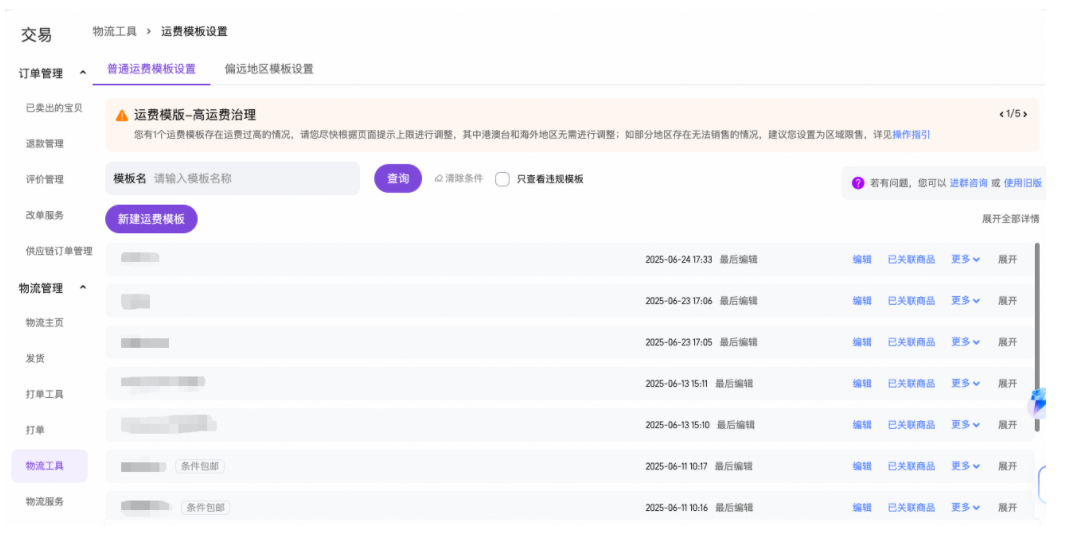Select 物流工具 in sidebar
Screen dimensions: 1075x545
49,465
